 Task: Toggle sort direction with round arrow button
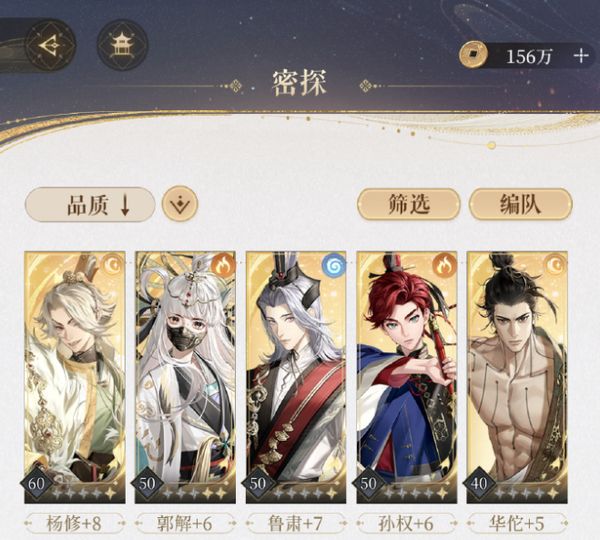[180, 204]
